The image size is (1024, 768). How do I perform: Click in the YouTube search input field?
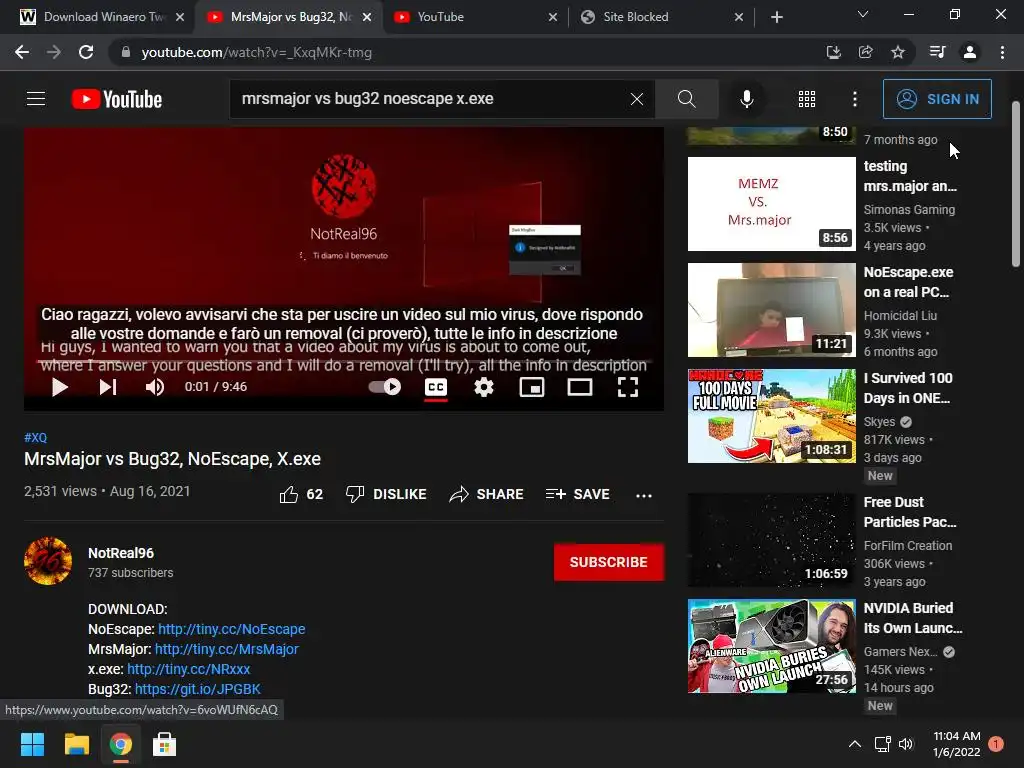pyautogui.click(x=431, y=99)
